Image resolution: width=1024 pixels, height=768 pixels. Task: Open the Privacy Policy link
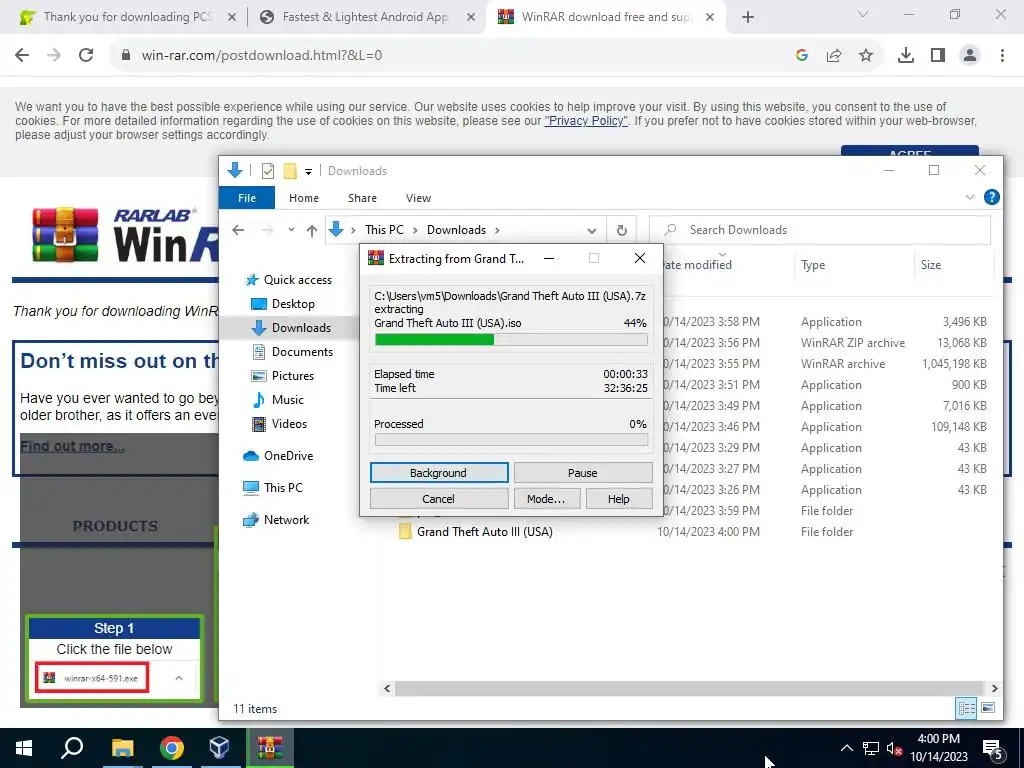pos(586,121)
